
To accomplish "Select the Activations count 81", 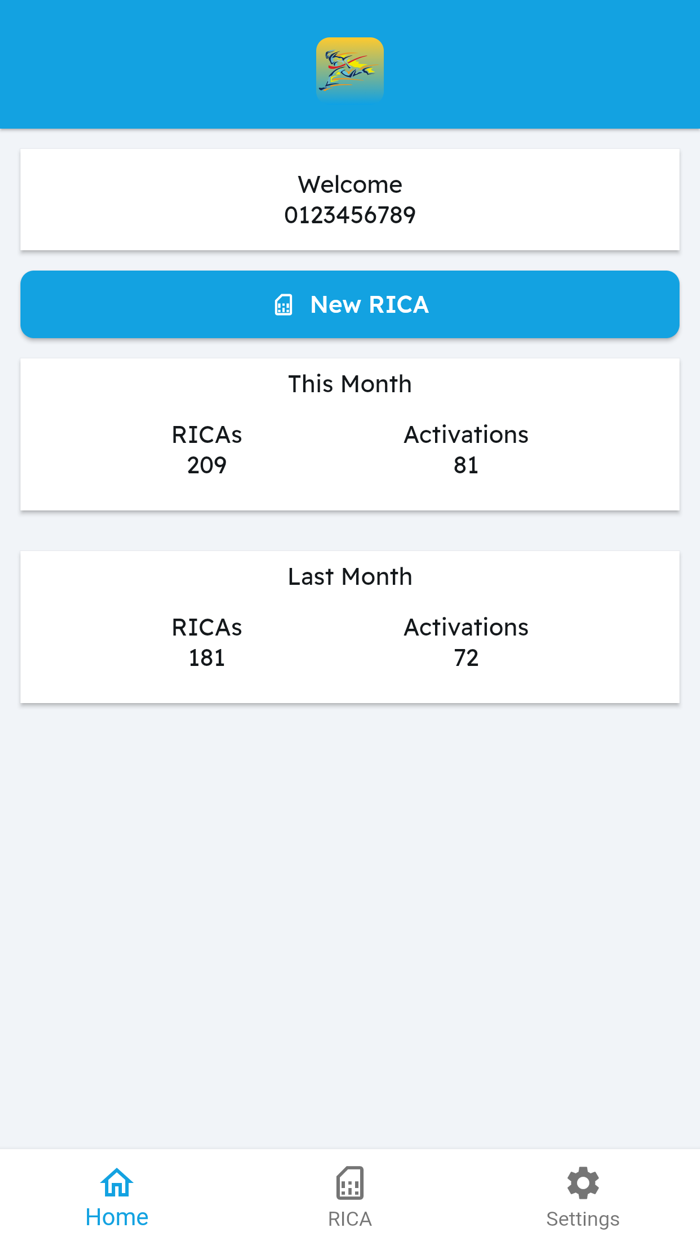I will (x=466, y=465).
